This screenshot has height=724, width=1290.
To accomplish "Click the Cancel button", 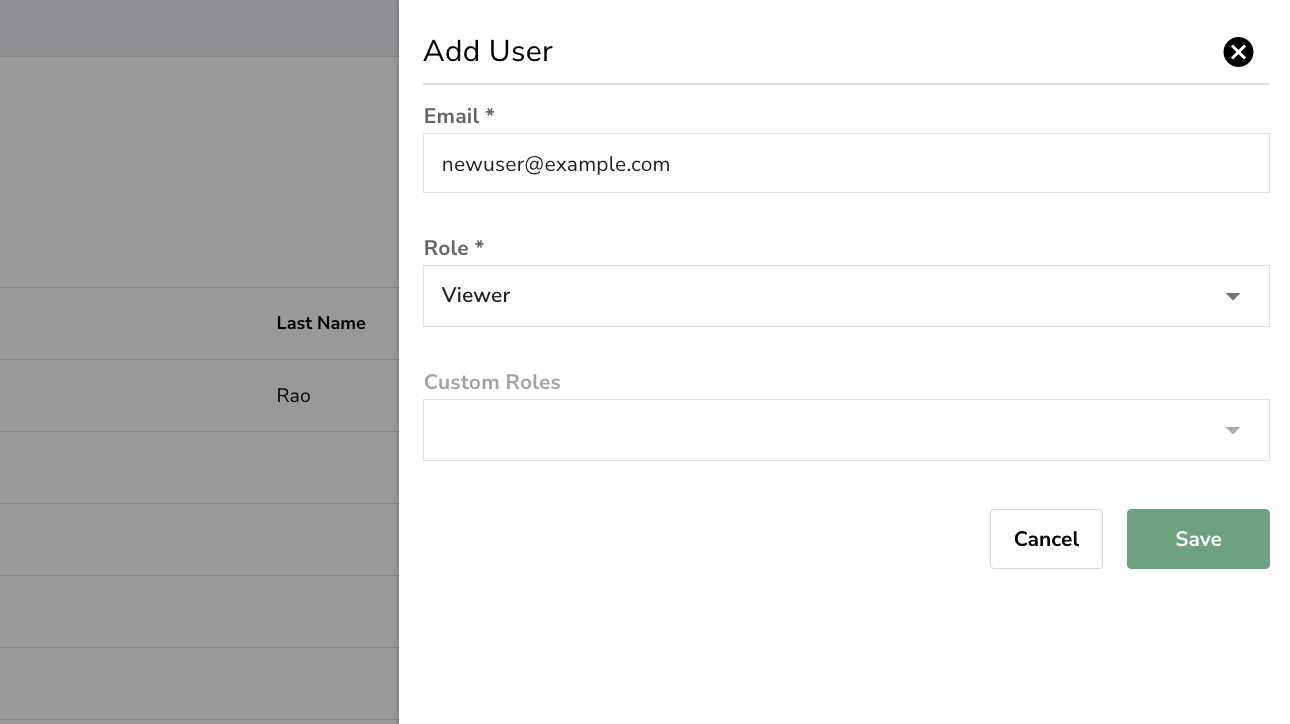I will tap(1046, 539).
